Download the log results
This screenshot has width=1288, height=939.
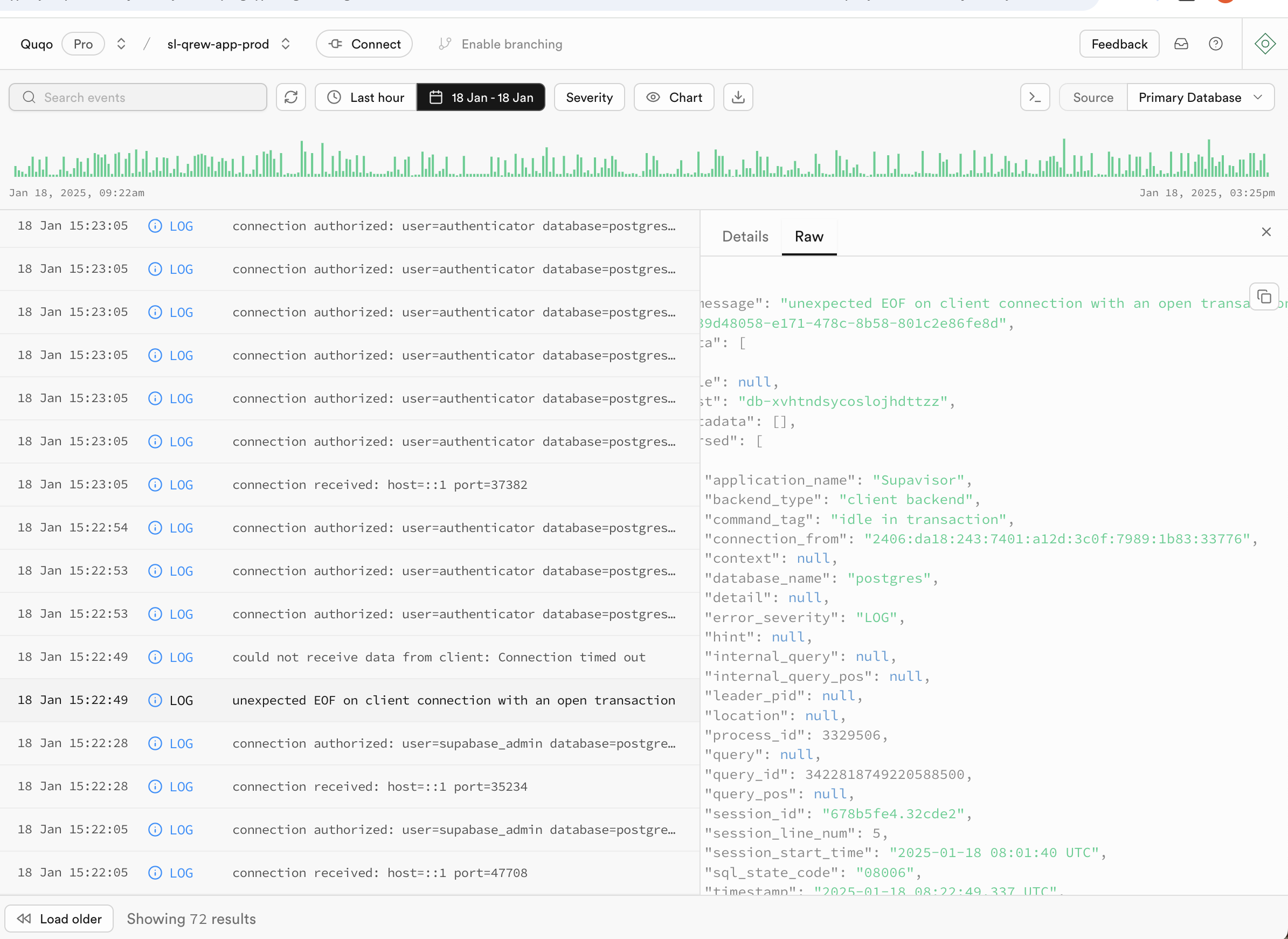(x=738, y=97)
